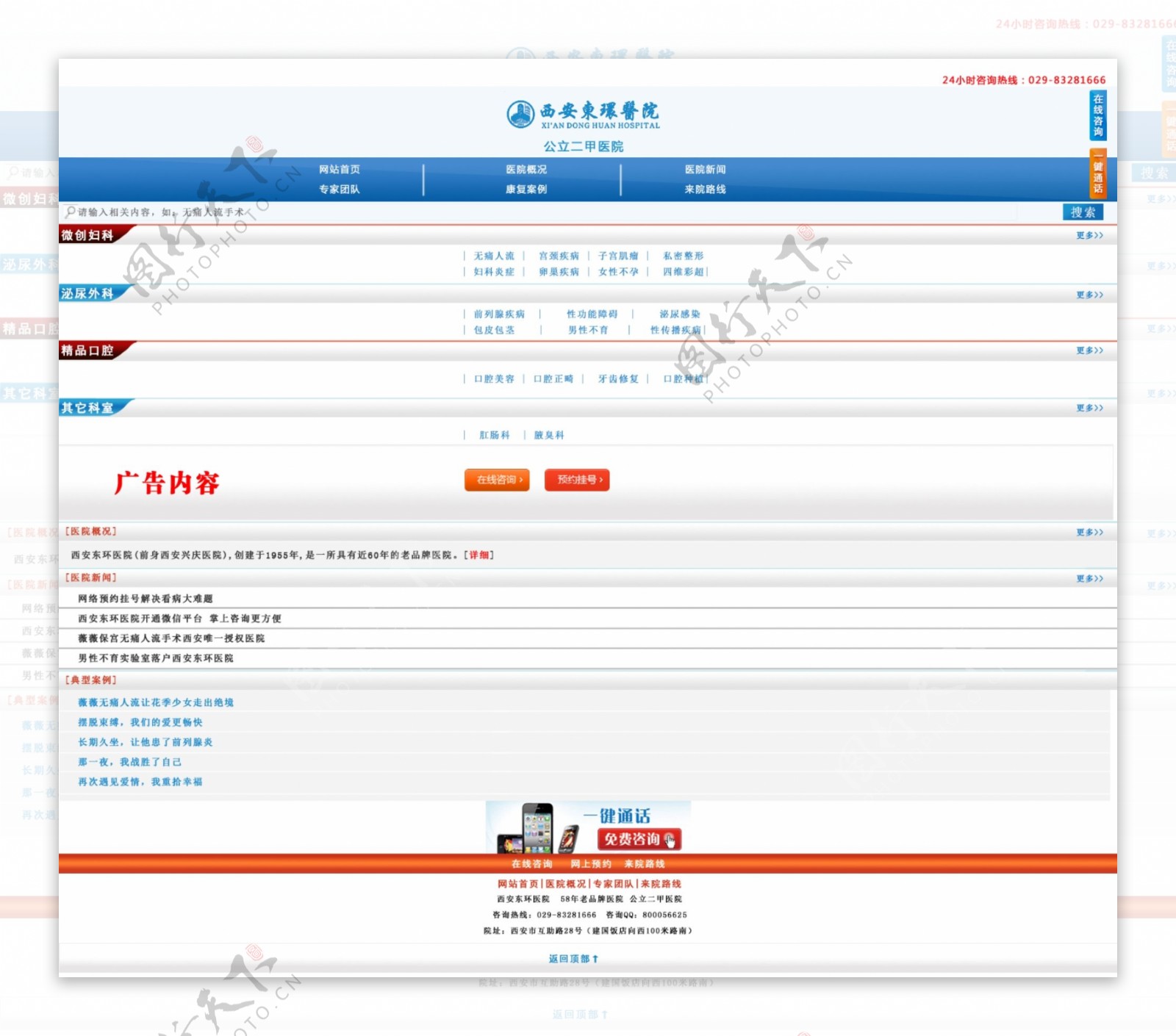Open the 卵巢疾病 link
This screenshot has width=1176, height=1036.
click(x=559, y=272)
